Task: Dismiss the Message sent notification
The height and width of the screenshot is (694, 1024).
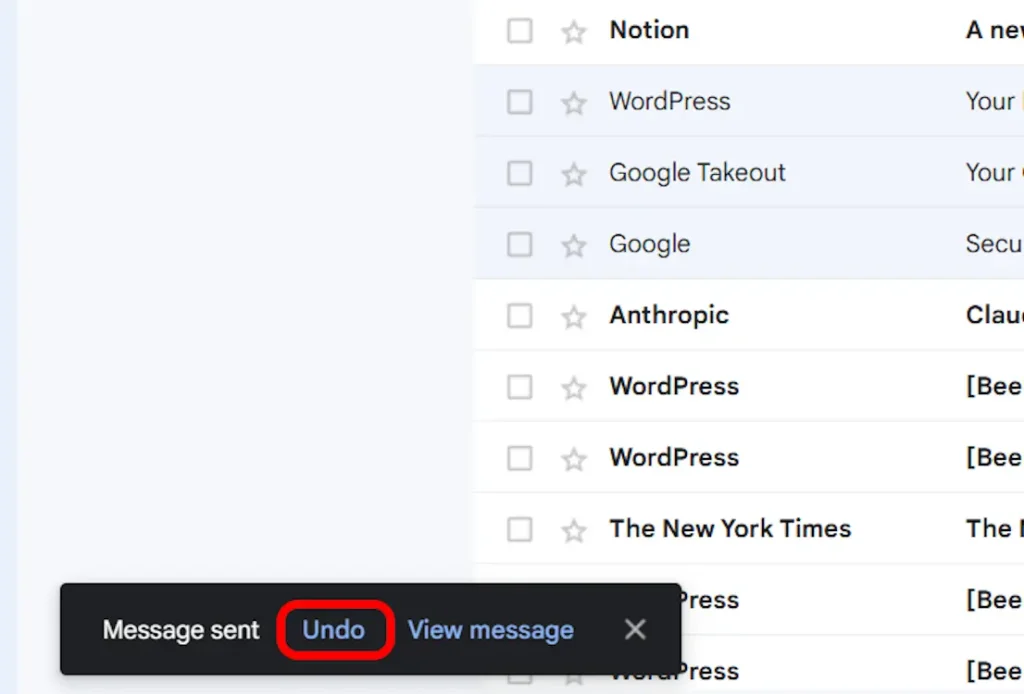Action: point(635,629)
